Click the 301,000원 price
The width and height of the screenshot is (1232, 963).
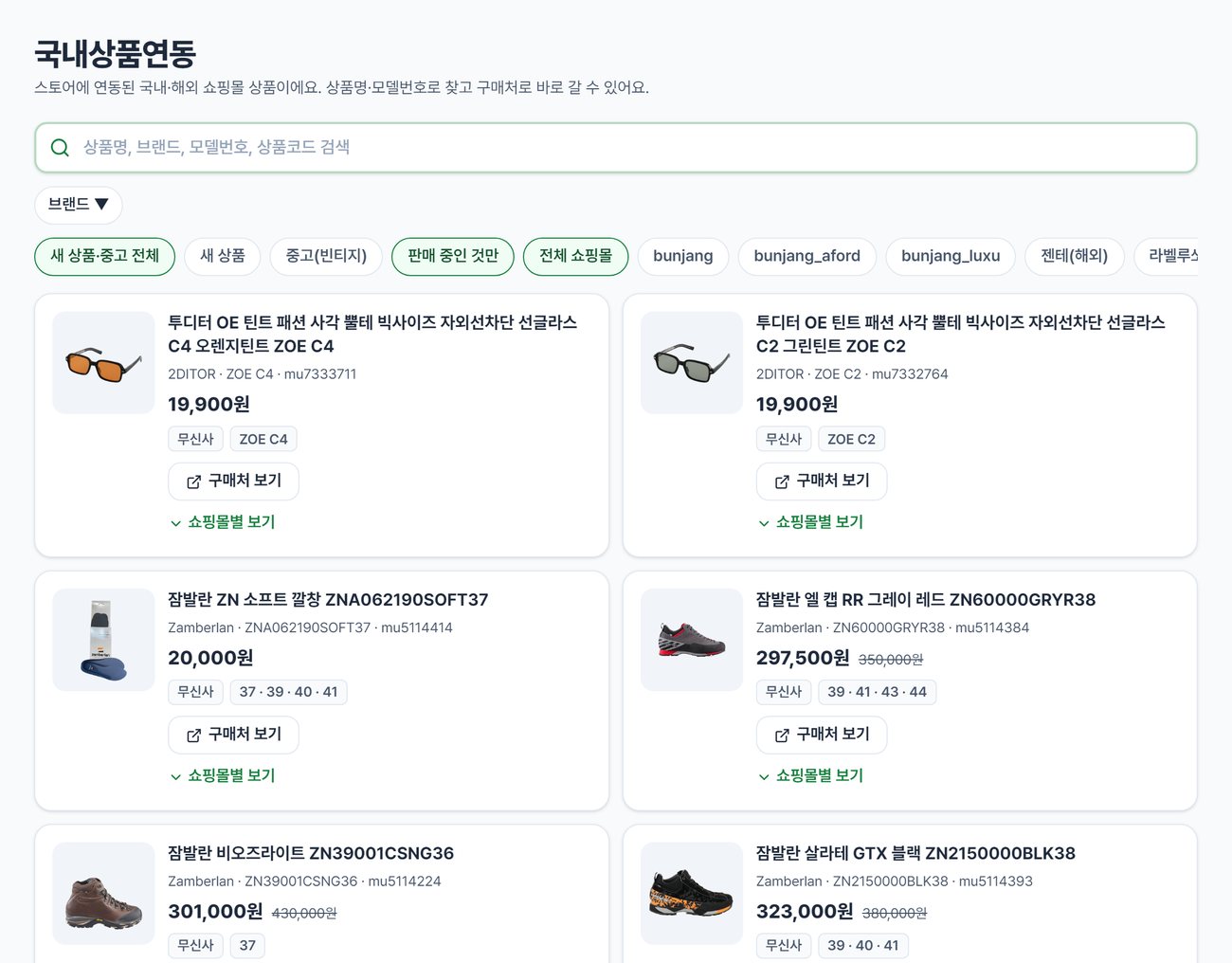[215, 912]
